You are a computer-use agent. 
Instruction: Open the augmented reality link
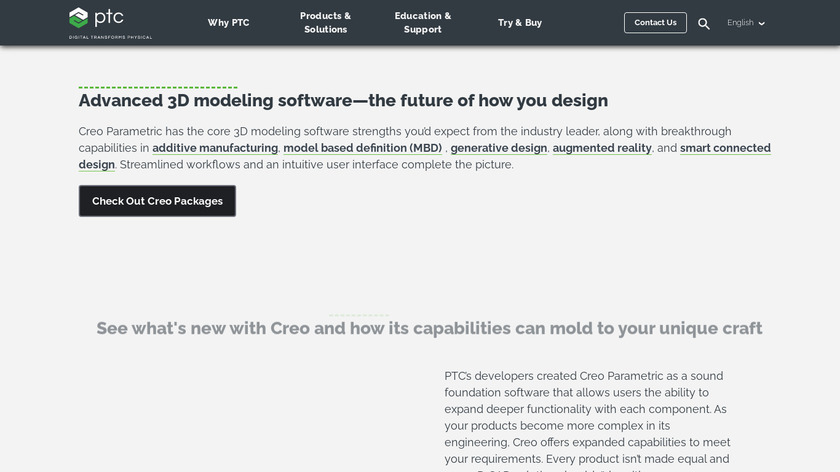(602, 148)
